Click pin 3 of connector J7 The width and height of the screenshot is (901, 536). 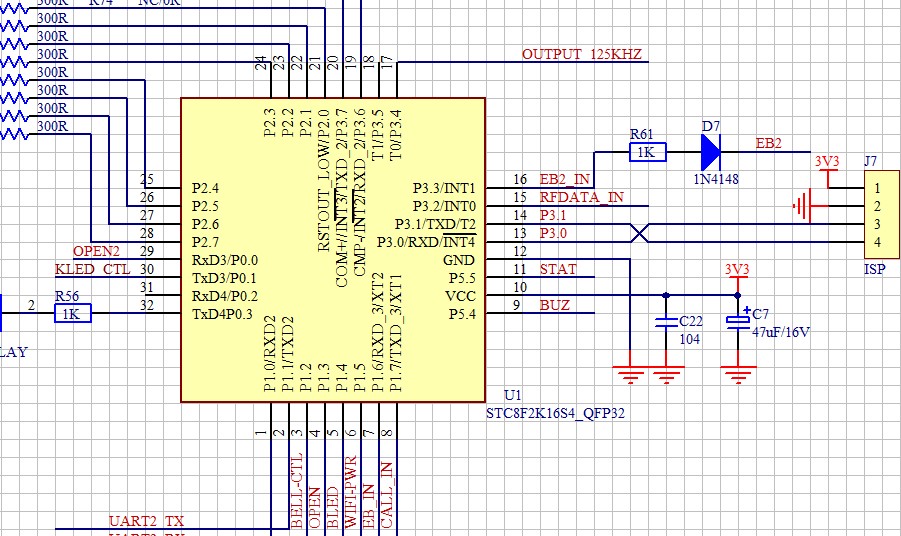877,224
